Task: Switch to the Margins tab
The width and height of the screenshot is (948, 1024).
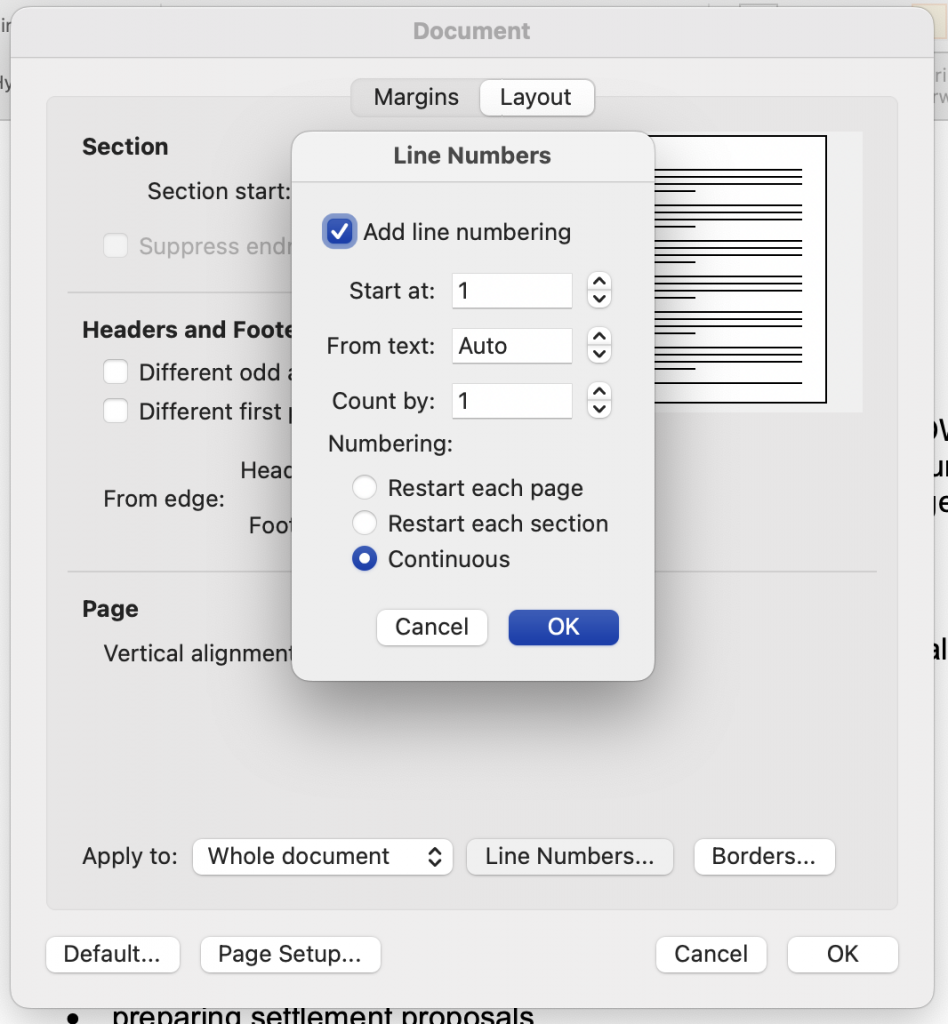Action: pyautogui.click(x=415, y=97)
